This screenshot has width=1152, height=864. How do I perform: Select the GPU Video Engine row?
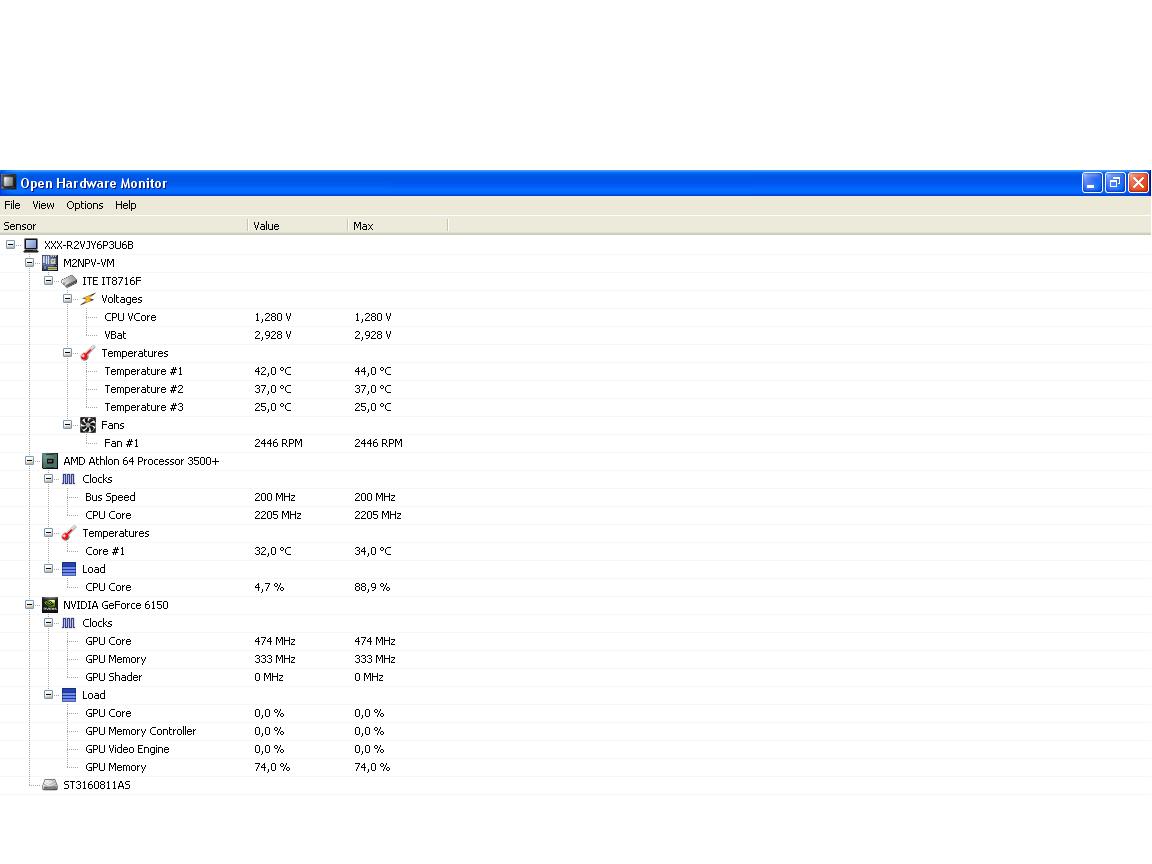click(x=576, y=749)
